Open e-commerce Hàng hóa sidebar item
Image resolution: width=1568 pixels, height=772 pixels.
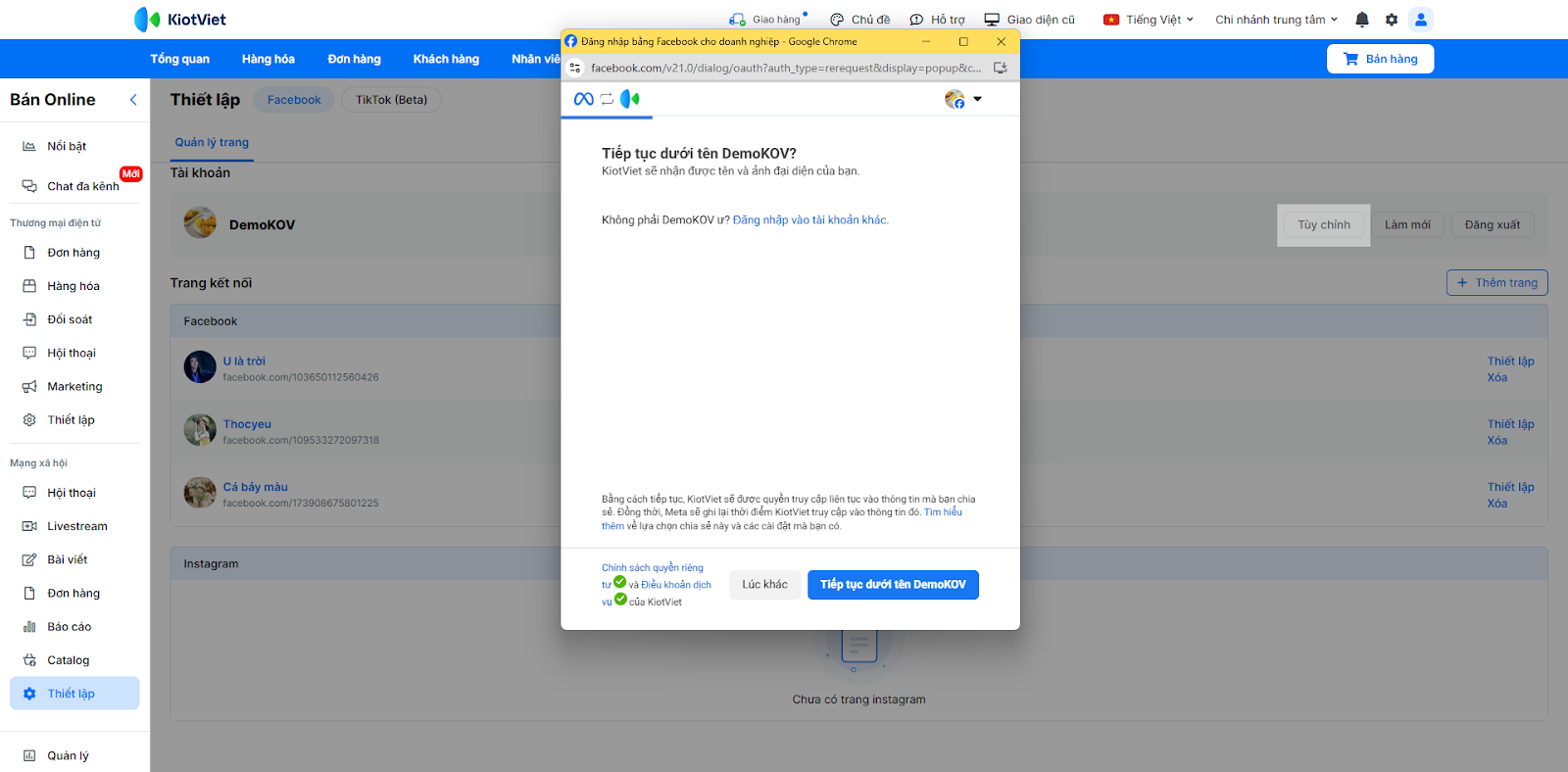pyautogui.click(x=74, y=286)
